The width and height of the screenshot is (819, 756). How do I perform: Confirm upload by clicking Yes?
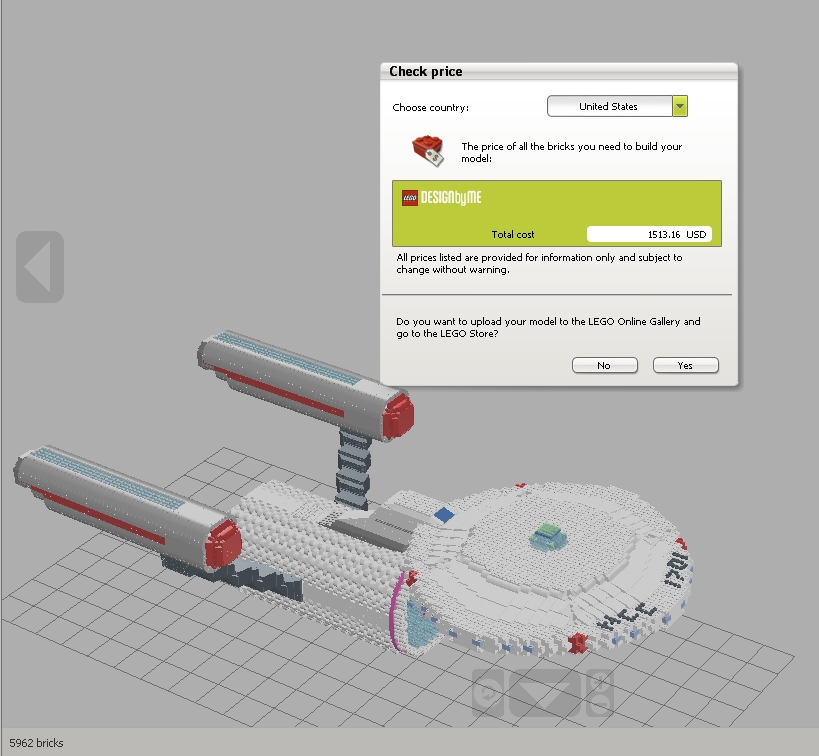[x=686, y=365]
